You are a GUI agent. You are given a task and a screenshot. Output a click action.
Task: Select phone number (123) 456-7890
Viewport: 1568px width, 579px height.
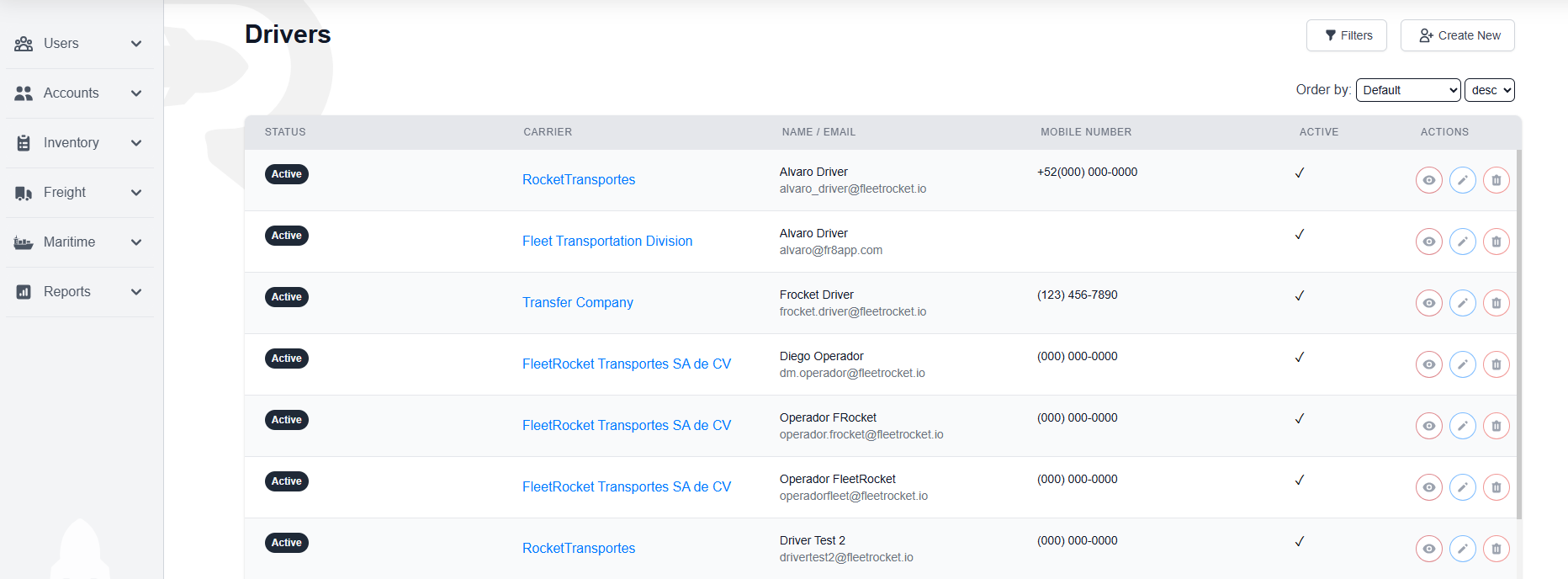point(1078,295)
